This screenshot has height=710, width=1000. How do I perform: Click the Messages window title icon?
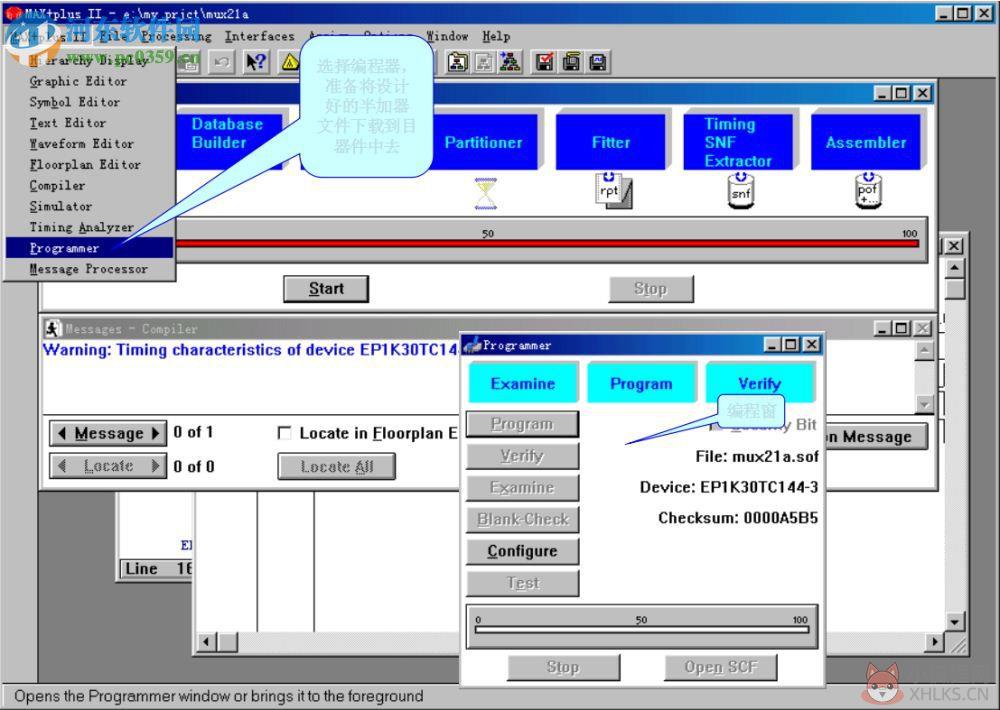click(x=53, y=329)
